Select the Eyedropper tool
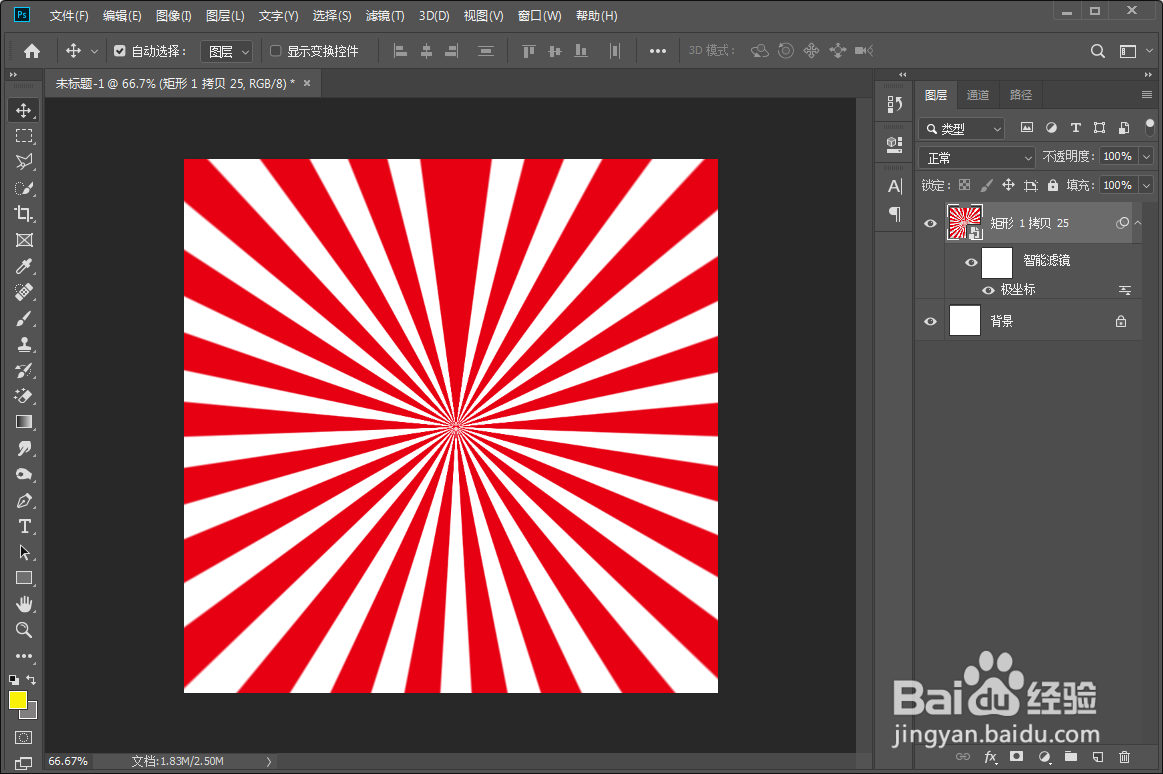 (x=24, y=266)
